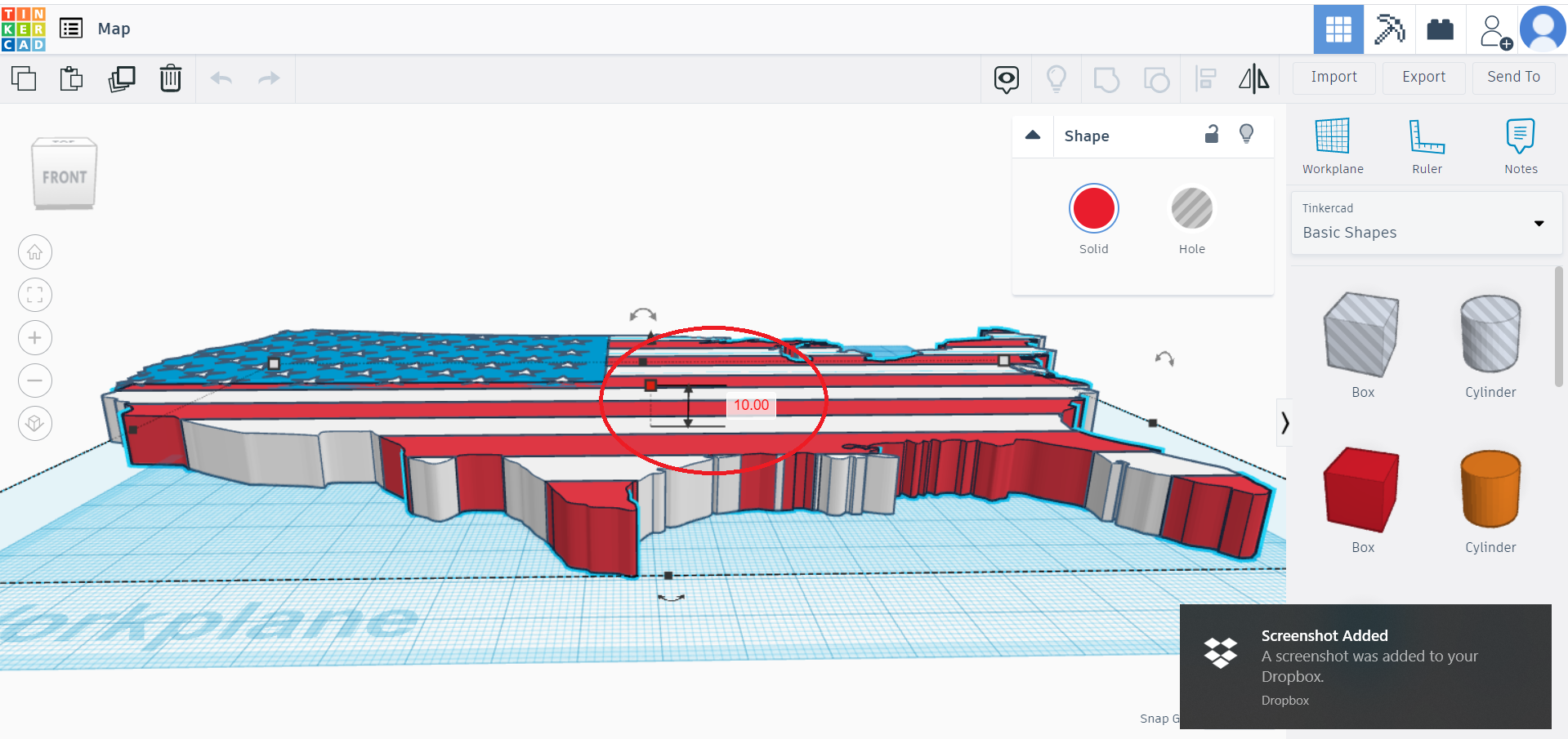
Task: Open the Tinkercad logo home link
Action: (x=24, y=29)
